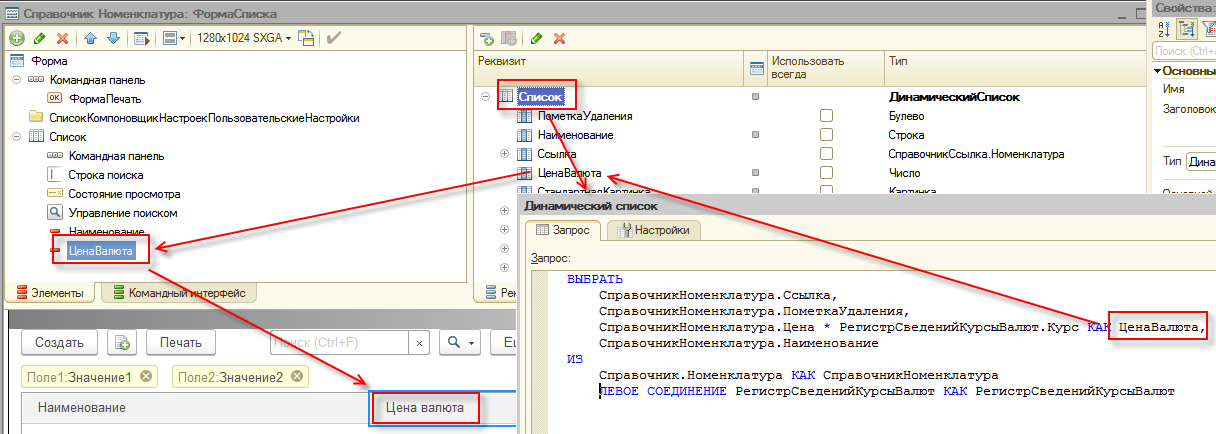Screen dimensions: 1216x434
Task: Click the form check (checkmark) icon
Action: point(334,38)
